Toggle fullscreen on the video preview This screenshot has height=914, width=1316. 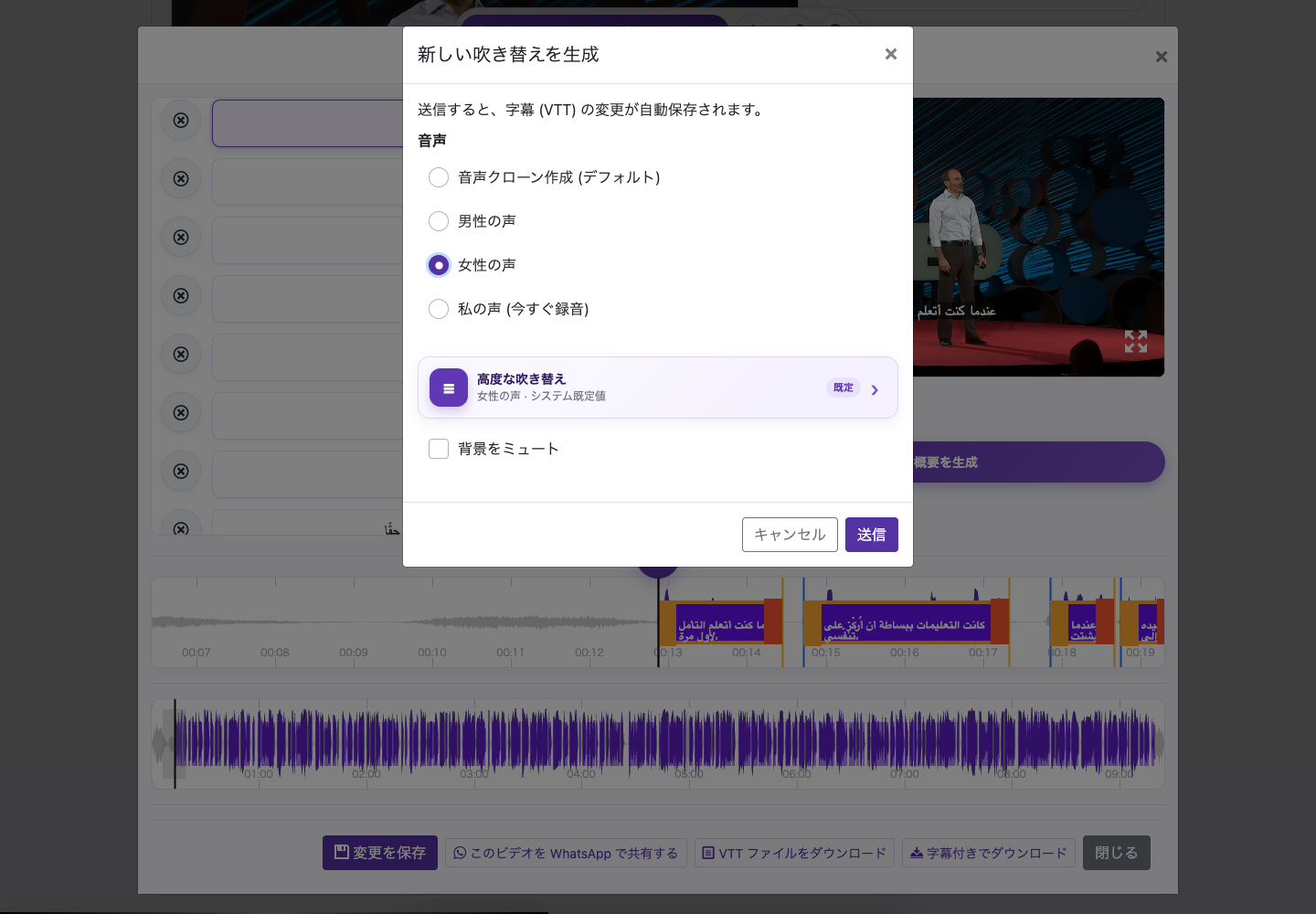click(1136, 342)
